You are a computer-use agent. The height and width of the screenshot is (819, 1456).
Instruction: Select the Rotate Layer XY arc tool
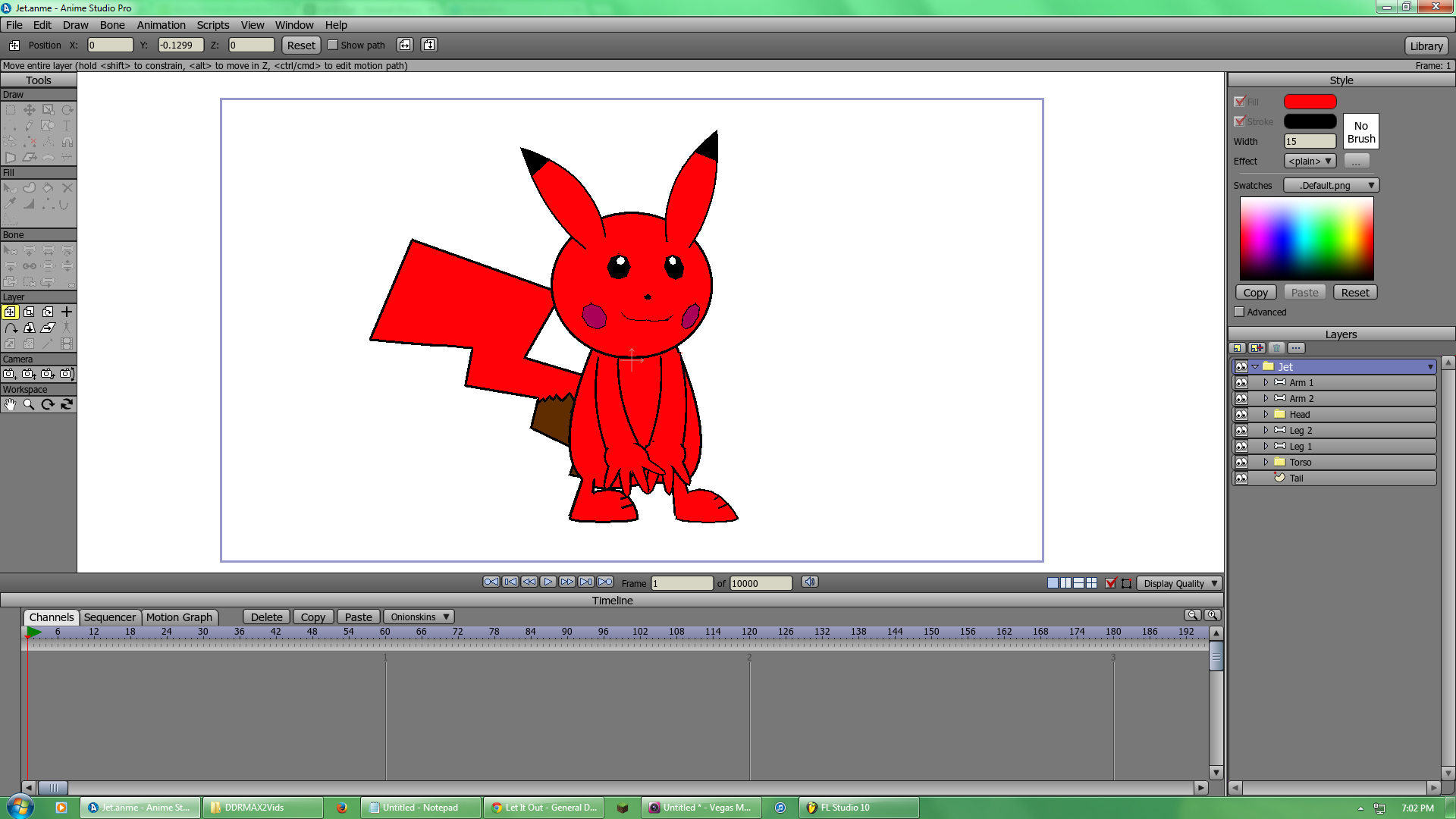click(10, 328)
